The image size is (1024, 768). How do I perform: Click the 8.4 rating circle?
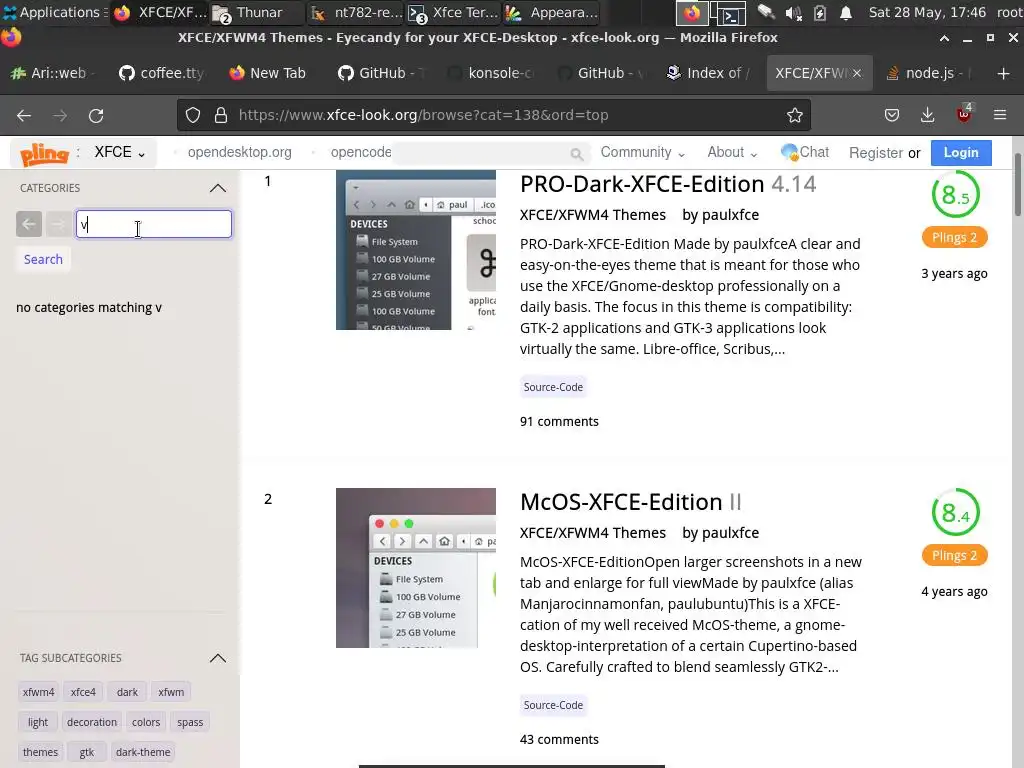(x=955, y=513)
